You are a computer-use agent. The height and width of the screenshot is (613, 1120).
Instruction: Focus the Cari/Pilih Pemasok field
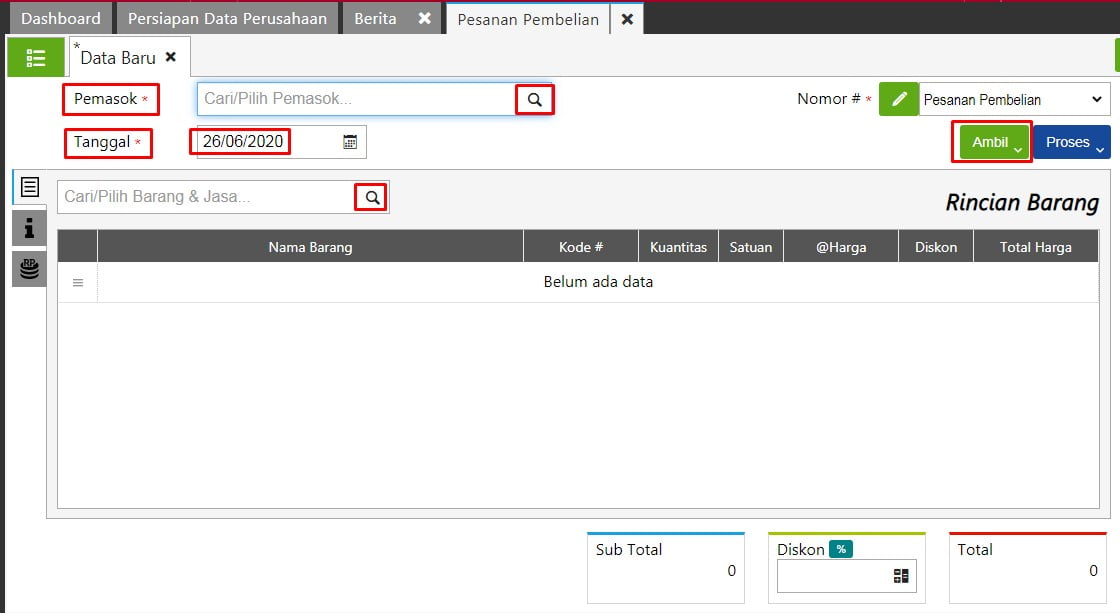[356, 99]
